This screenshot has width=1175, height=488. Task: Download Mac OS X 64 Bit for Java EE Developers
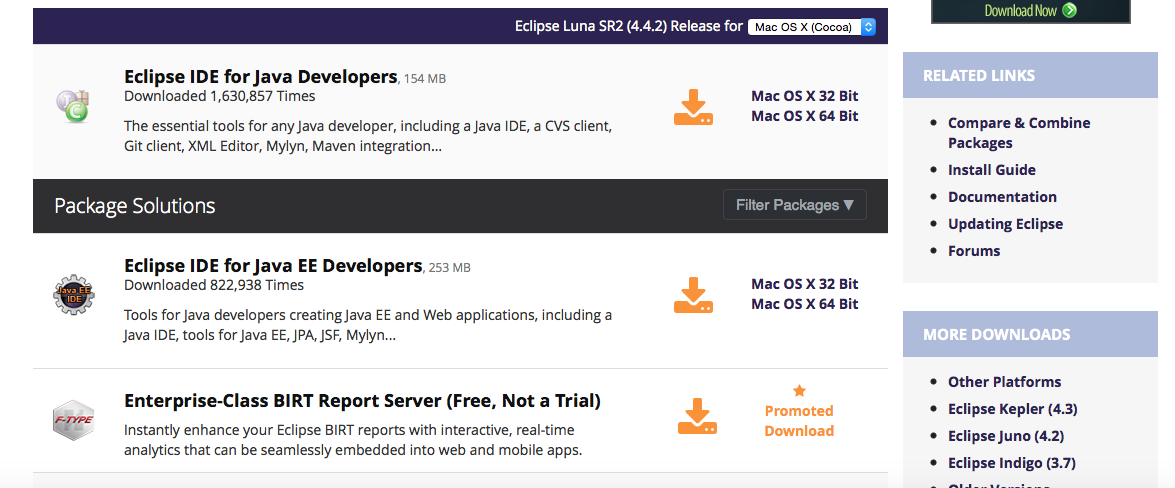coord(805,304)
